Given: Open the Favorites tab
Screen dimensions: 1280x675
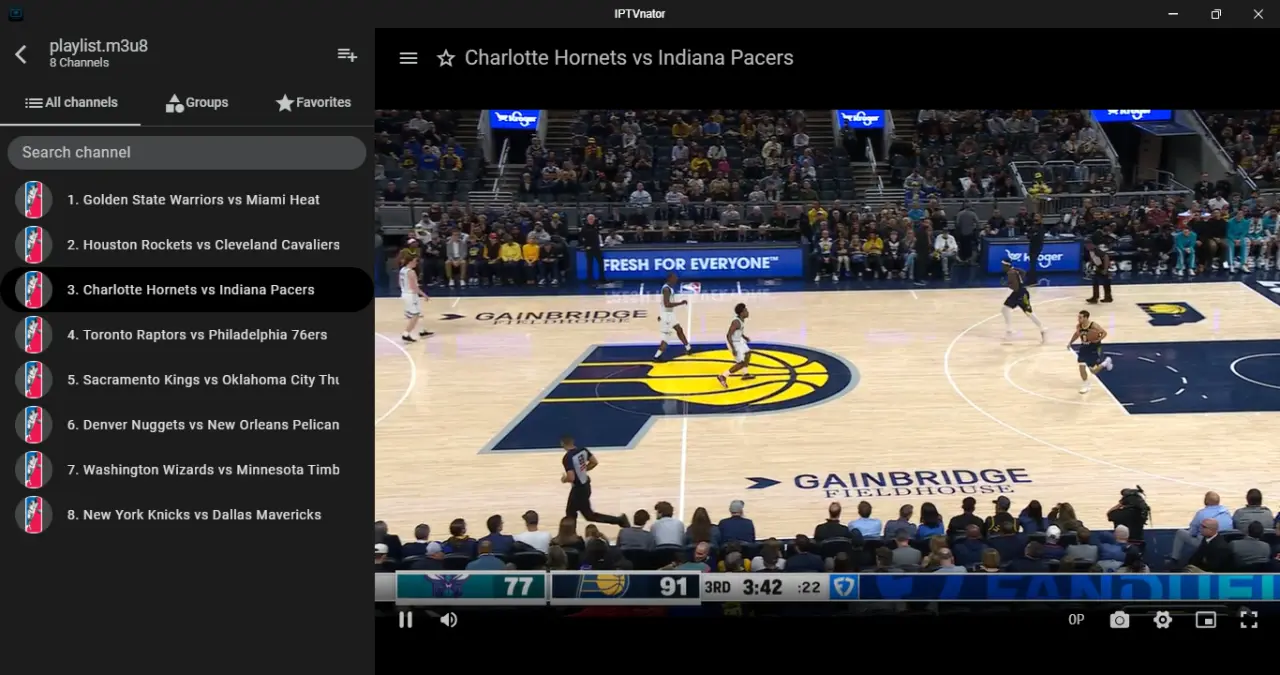Looking at the screenshot, I should click(x=313, y=102).
